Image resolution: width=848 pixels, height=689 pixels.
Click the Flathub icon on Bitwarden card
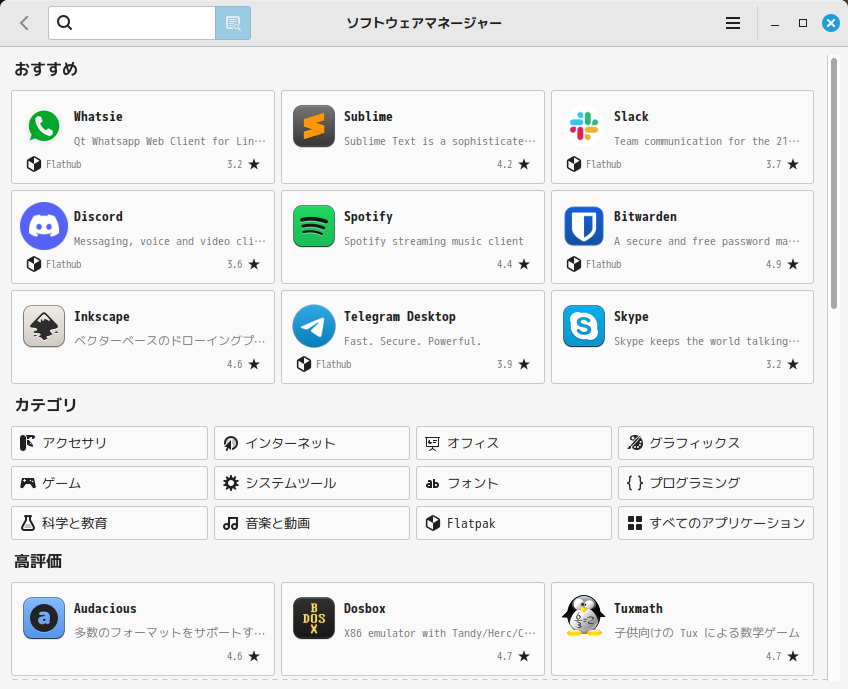tap(574, 264)
